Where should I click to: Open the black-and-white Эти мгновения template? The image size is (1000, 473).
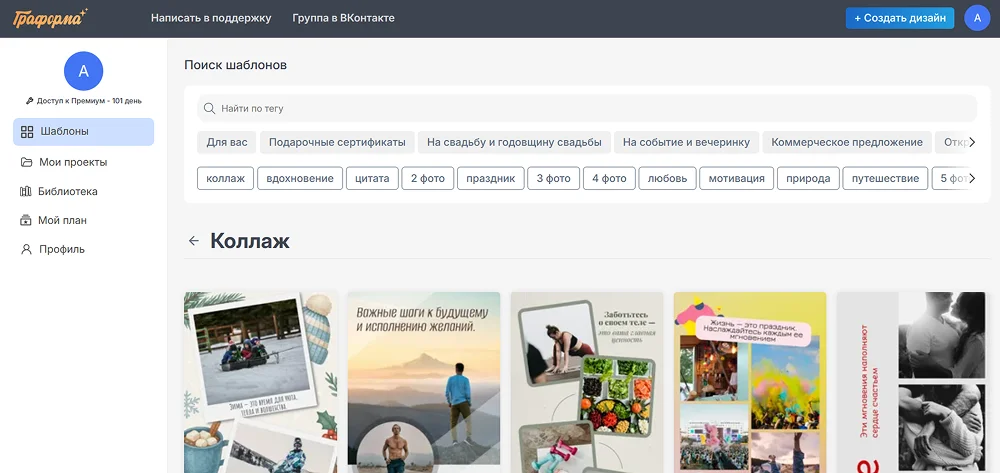click(913, 382)
